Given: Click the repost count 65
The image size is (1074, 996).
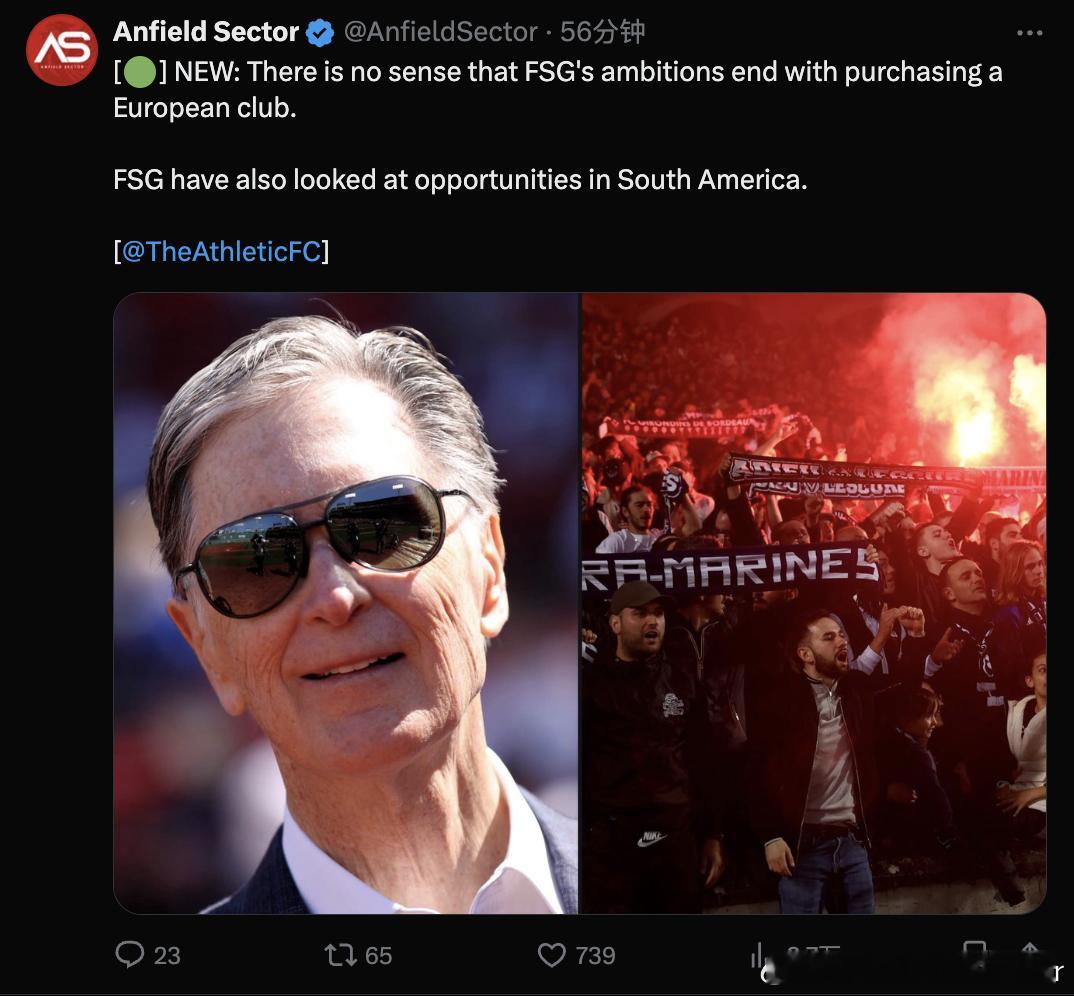Looking at the screenshot, I should pyautogui.click(x=378, y=956).
